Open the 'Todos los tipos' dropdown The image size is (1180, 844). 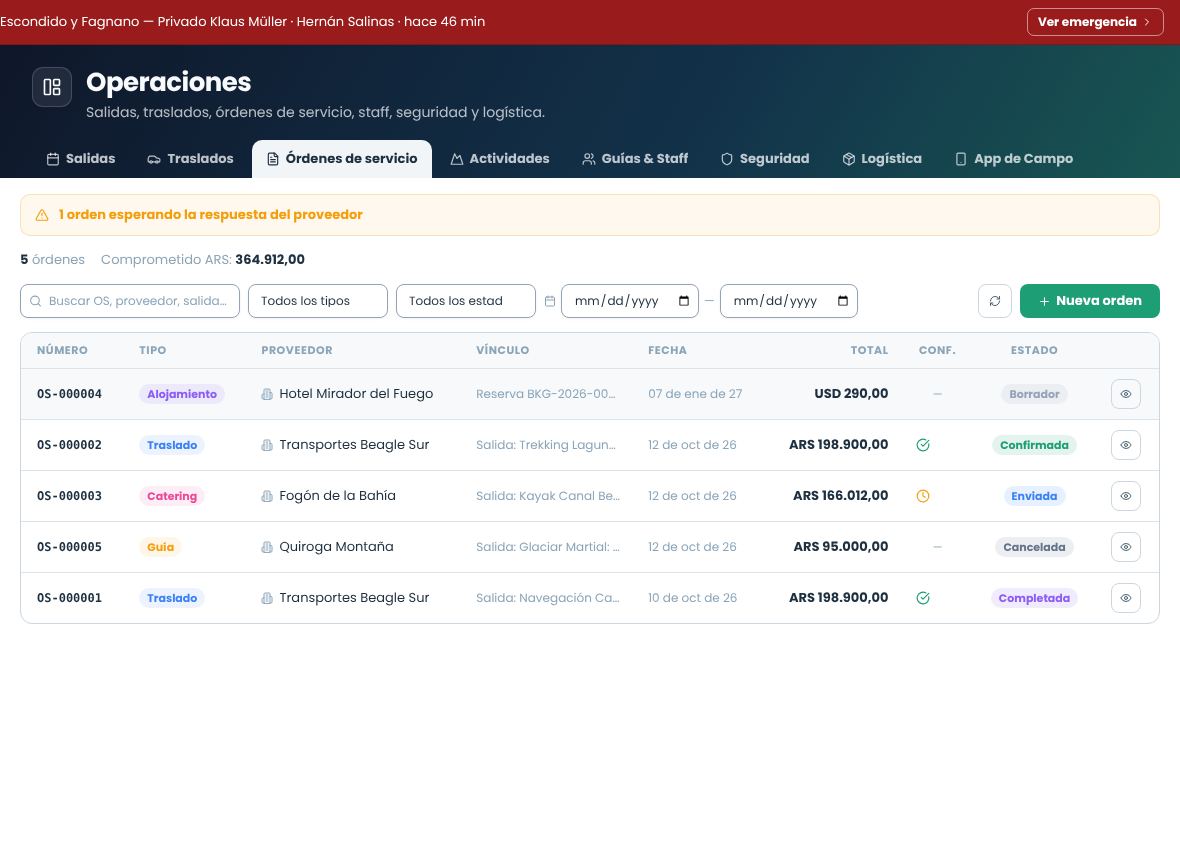318,301
